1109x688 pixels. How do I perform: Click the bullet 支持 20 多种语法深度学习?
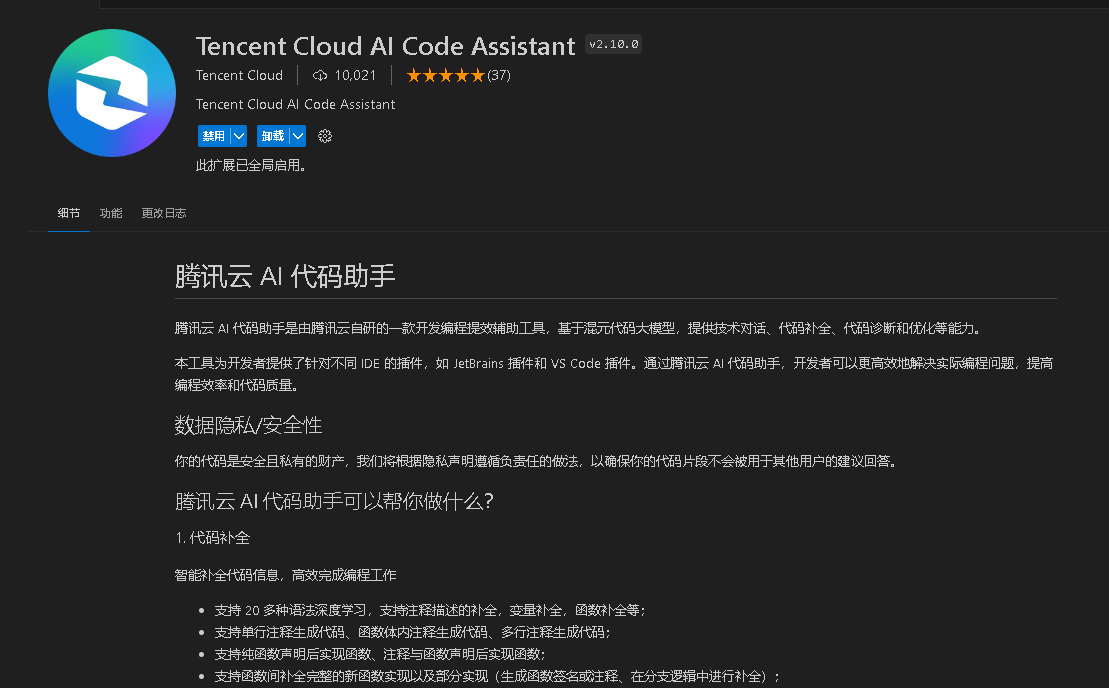point(430,610)
